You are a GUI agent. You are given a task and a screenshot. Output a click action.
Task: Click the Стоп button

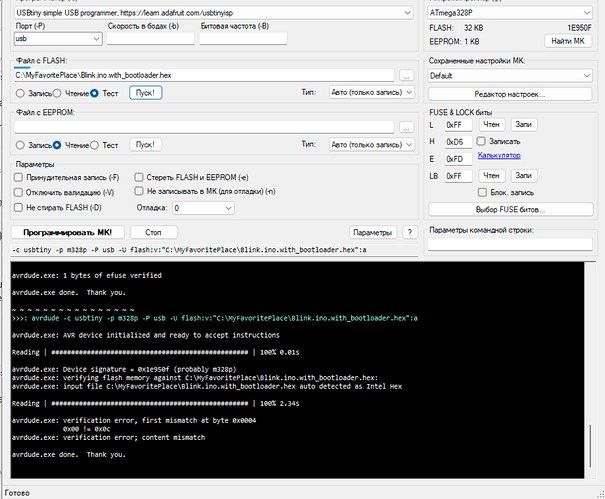(x=154, y=232)
